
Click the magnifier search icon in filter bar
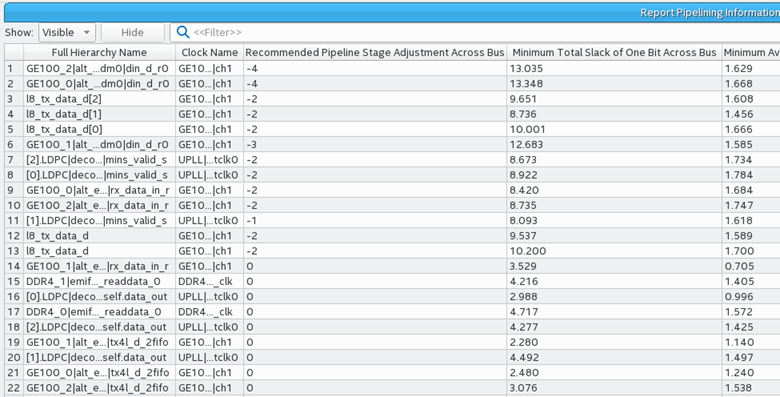[183, 32]
